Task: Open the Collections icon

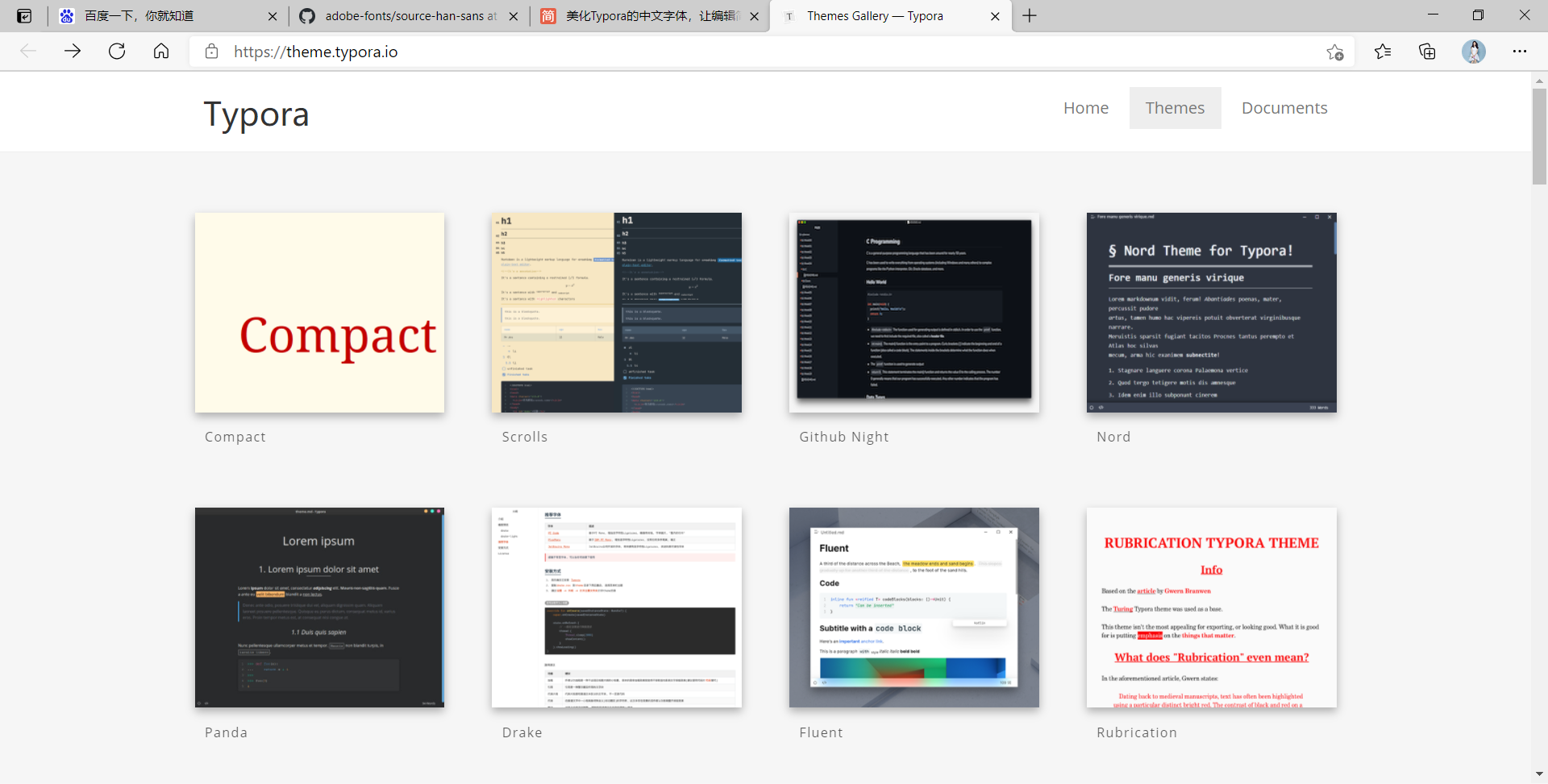Action: click(1427, 52)
